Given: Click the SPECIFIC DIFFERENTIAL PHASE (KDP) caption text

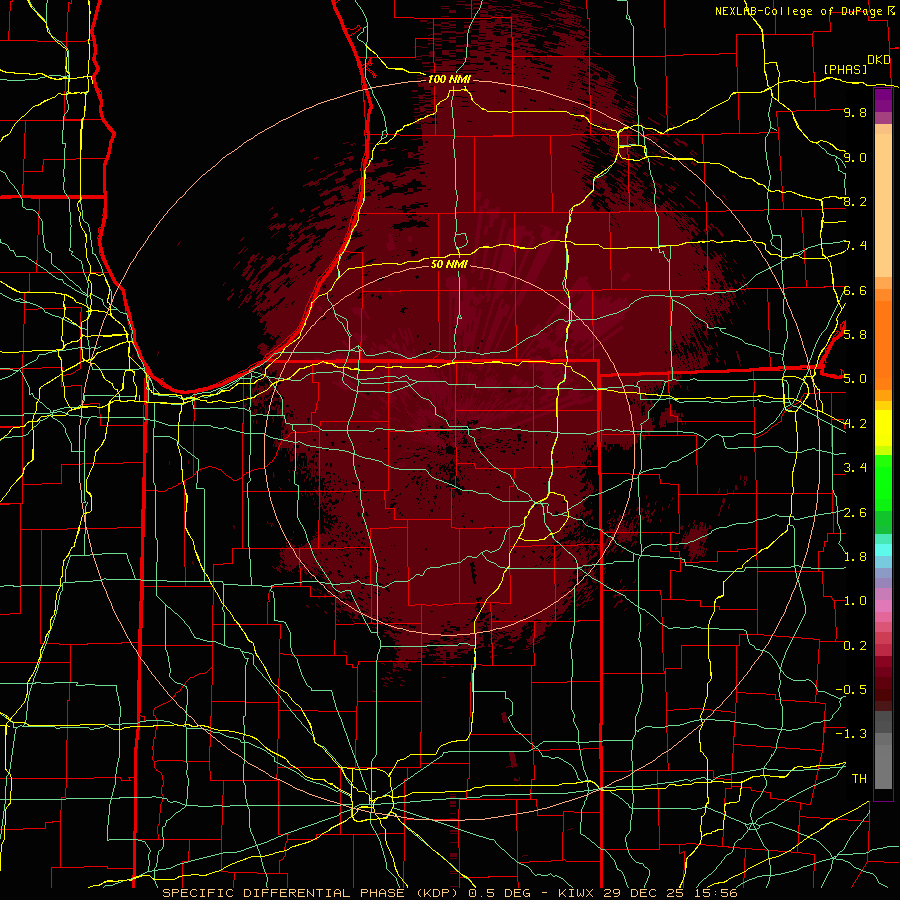Looking at the screenshot, I should 312,893.
